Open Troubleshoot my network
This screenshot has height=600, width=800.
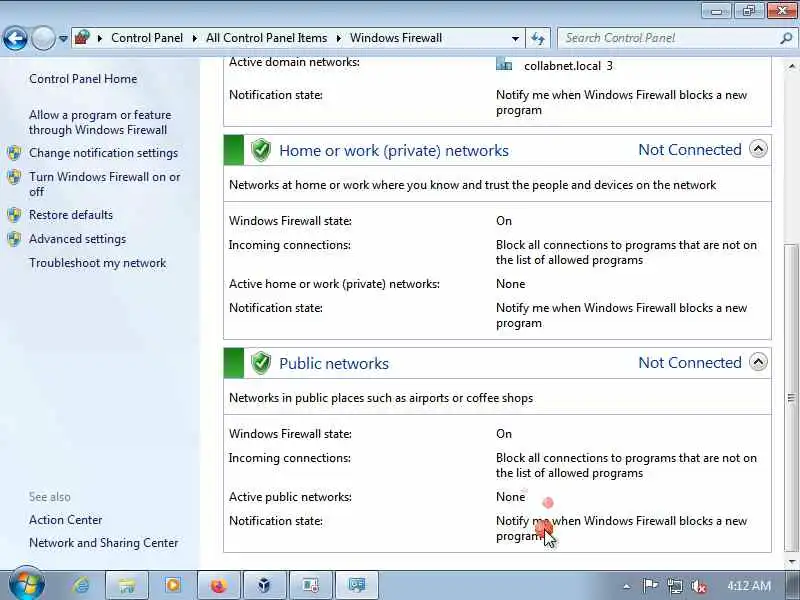(x=97, y=263)
